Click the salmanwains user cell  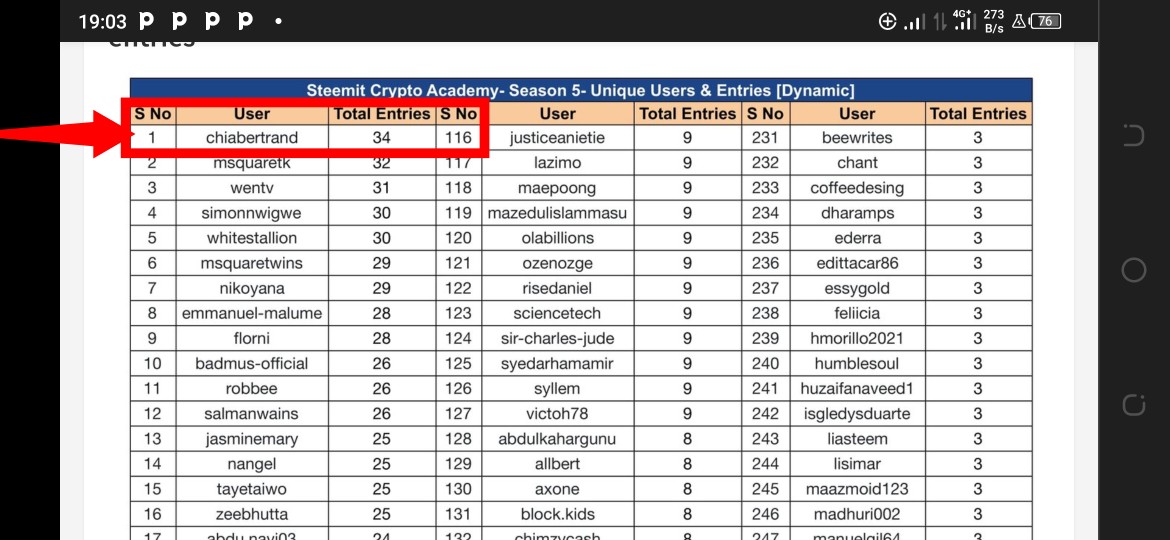(x=251, y=414)
